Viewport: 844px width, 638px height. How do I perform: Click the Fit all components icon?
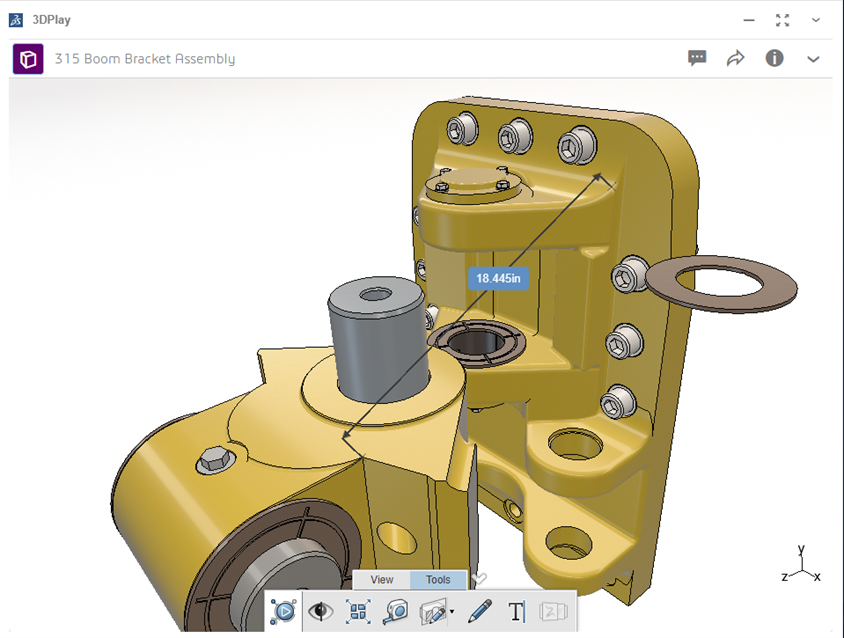[x=359, y=611]
